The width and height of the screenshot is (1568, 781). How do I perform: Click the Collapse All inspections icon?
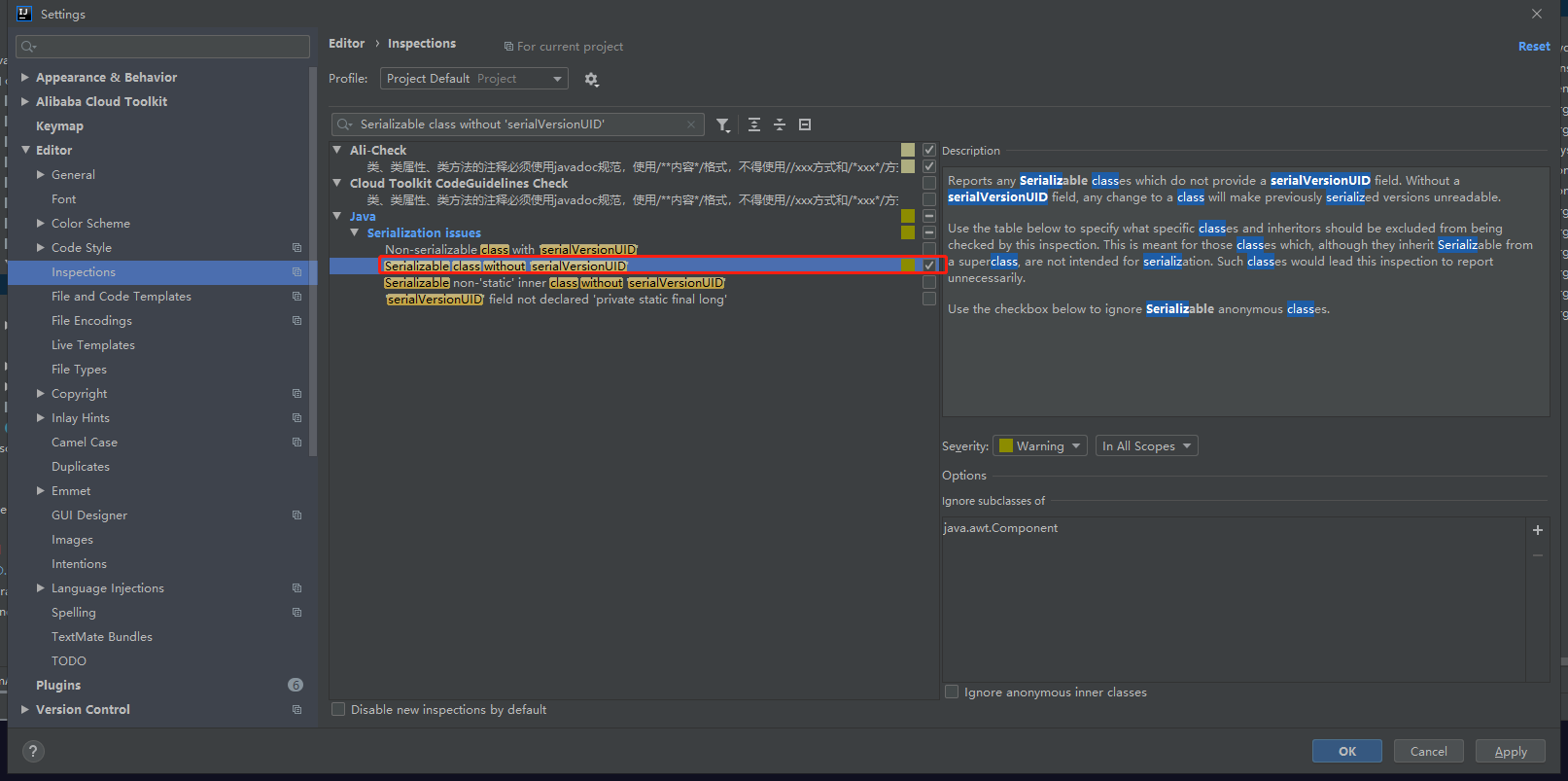point(780,124)
